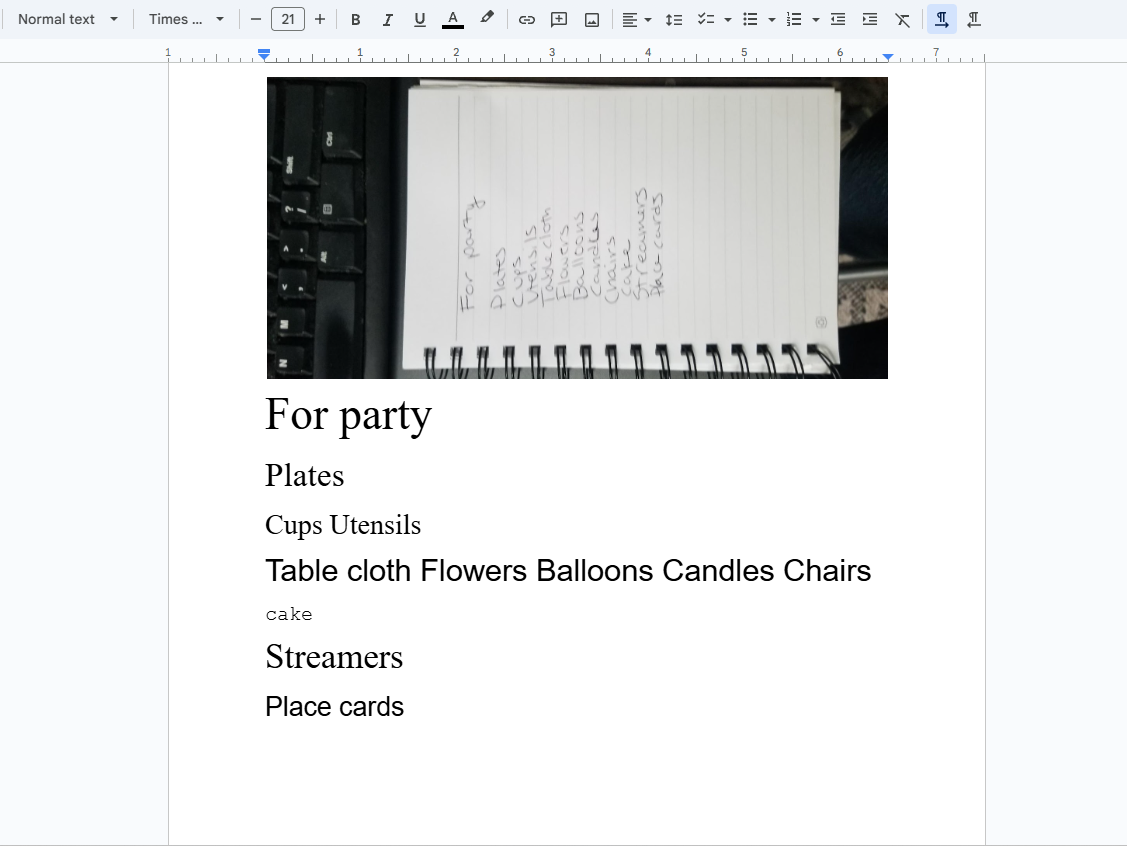Clear formatting with the toolbar icon
The image size is (1127, 846).
tap(902, 19)
